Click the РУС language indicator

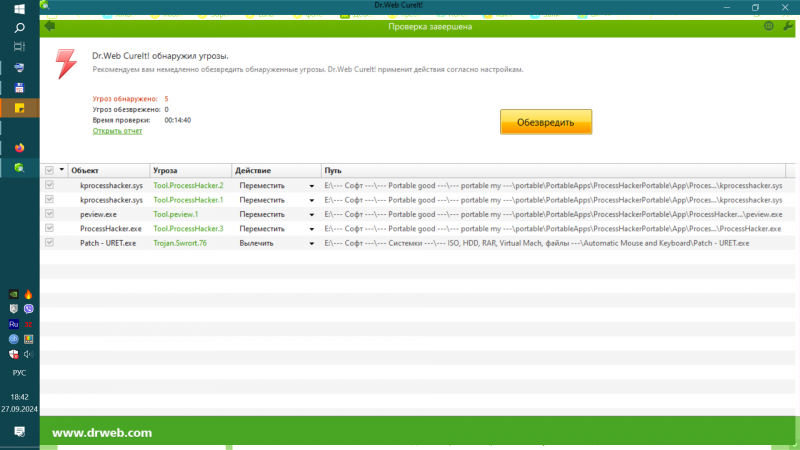19,373
